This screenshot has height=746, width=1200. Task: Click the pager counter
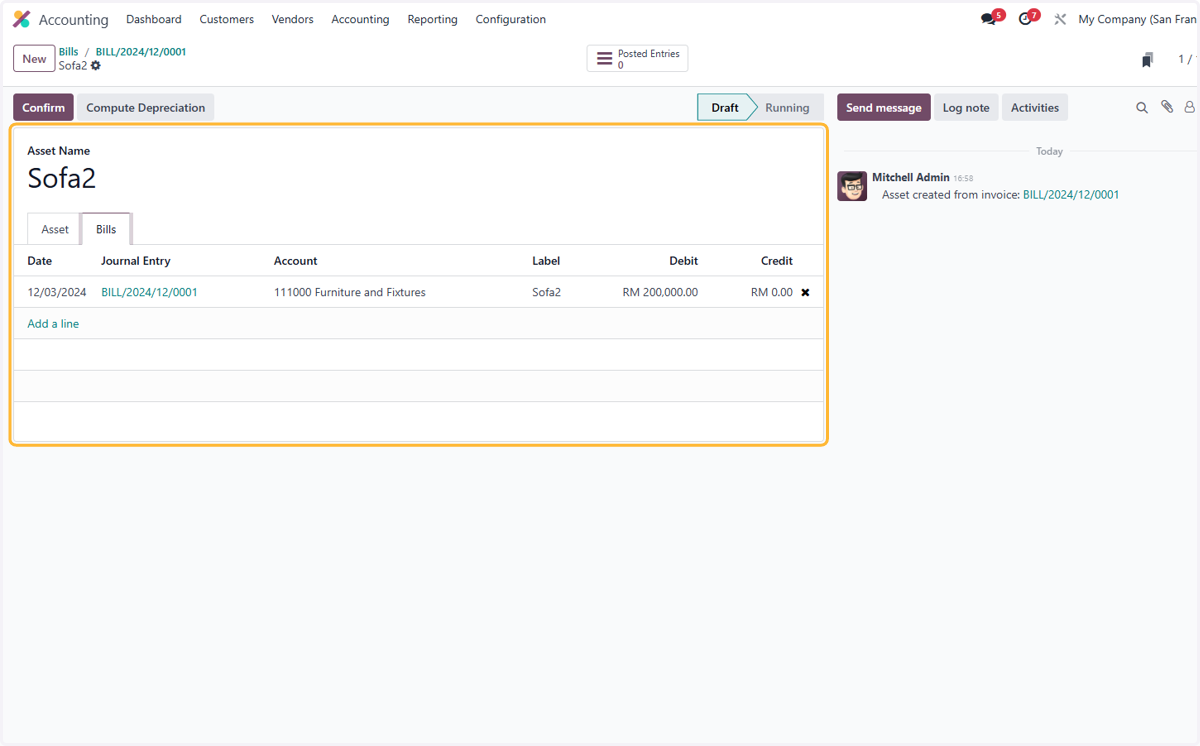1186,60
